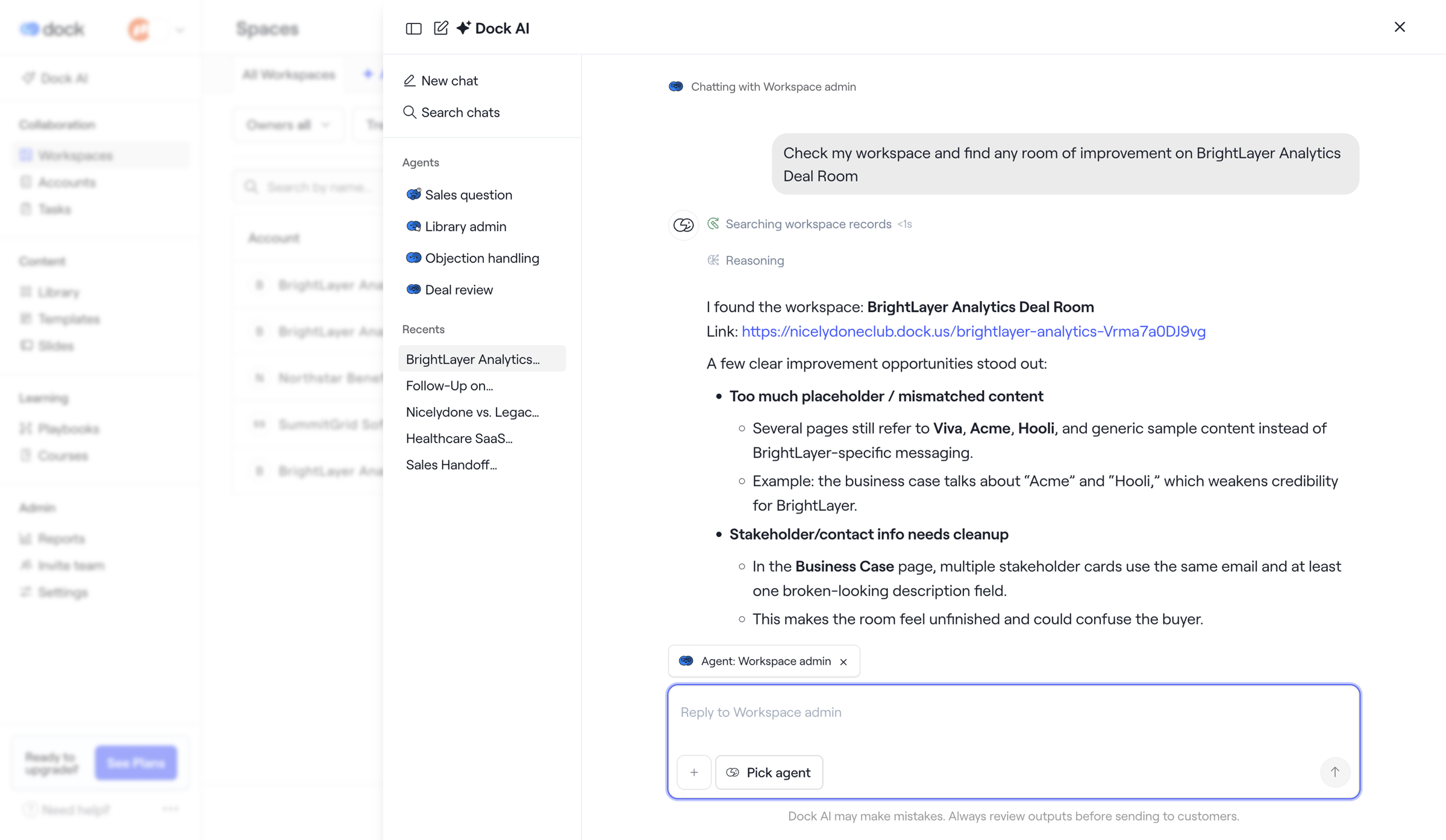Select the Sales question agent

[x=459, y=194]
